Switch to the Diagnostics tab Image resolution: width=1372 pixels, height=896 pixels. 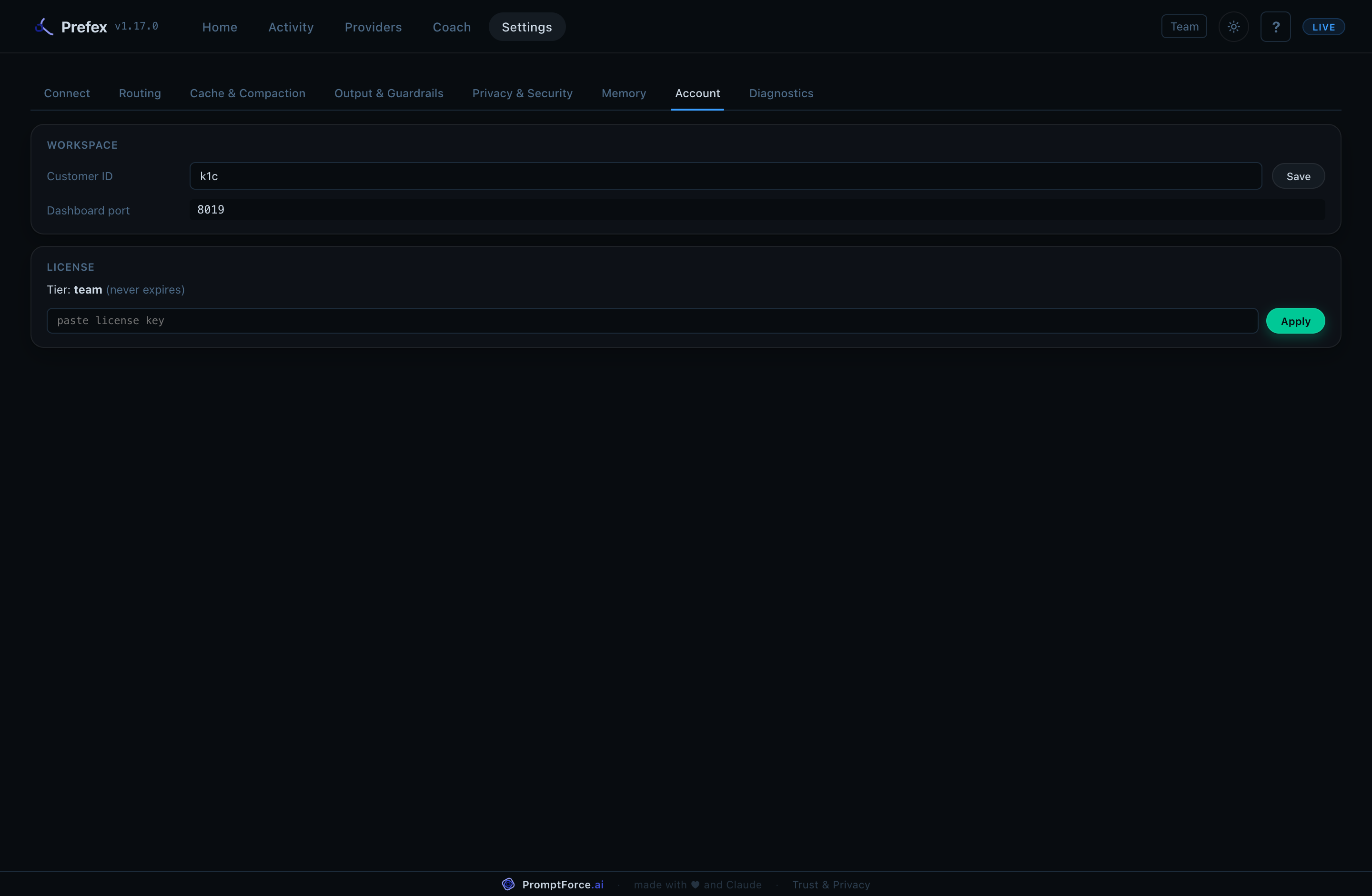pyautogui.click(x=781, y=93)
